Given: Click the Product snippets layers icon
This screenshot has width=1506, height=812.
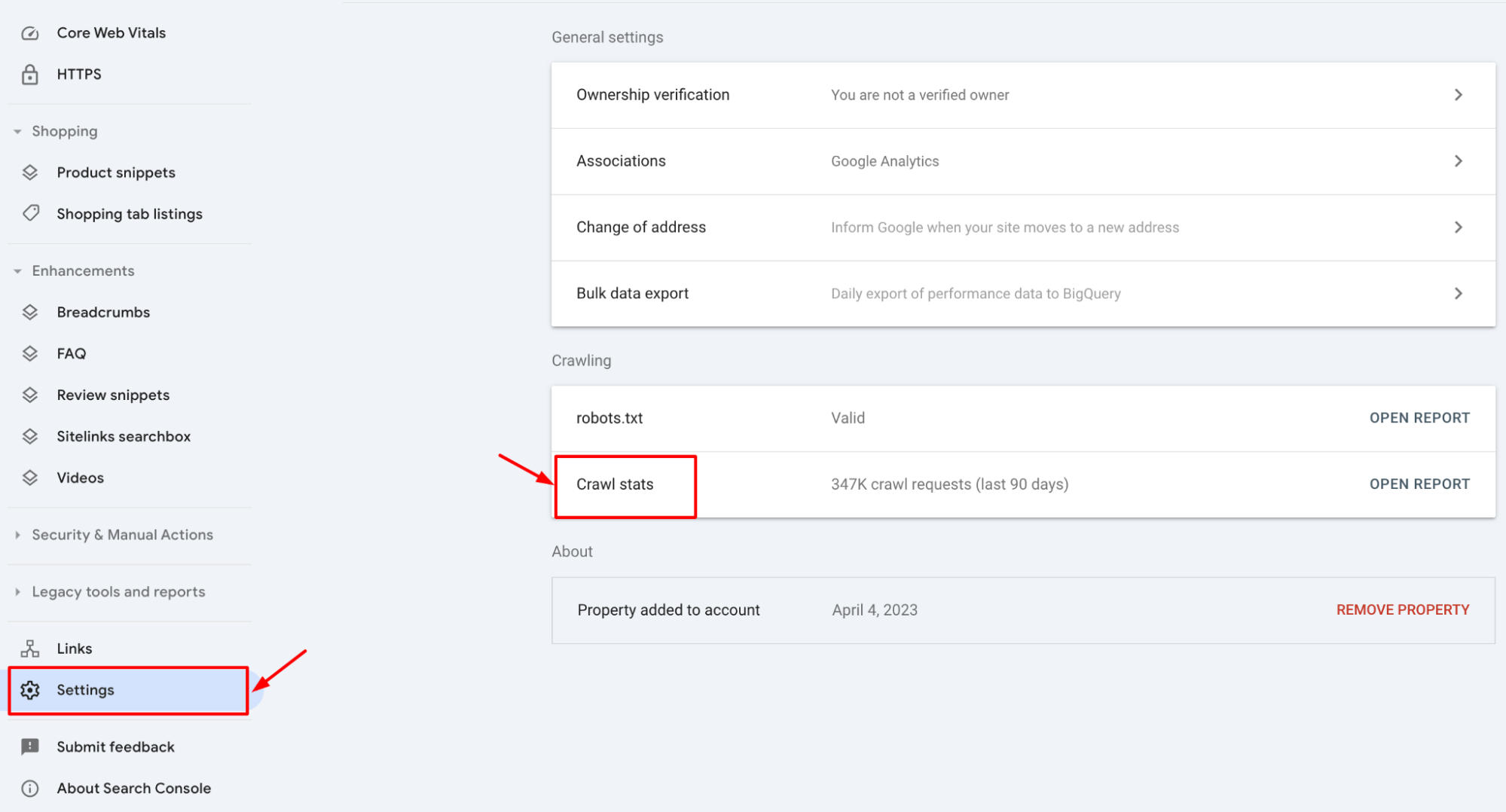Looking at the screenshot, I should (x=30, y=172).
